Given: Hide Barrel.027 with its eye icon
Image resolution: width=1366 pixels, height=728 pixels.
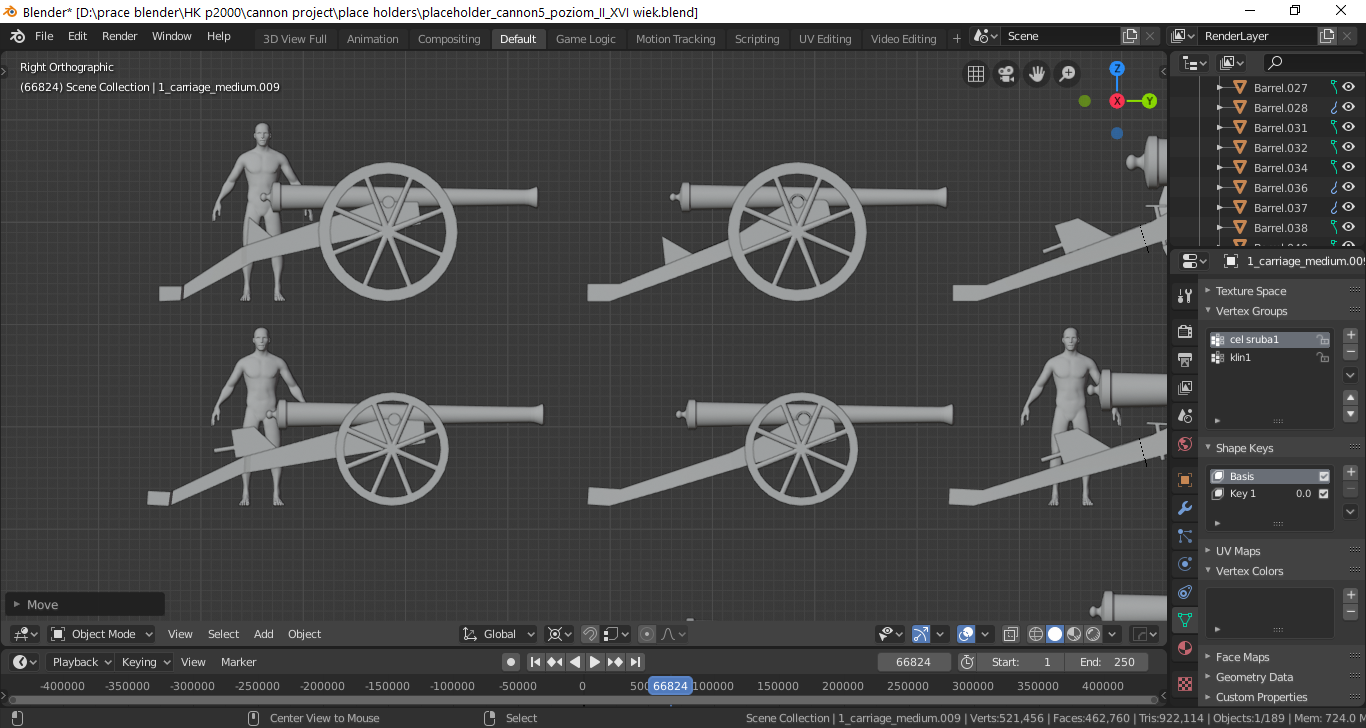Looking at the screenshot, I should pos(1348,88).
